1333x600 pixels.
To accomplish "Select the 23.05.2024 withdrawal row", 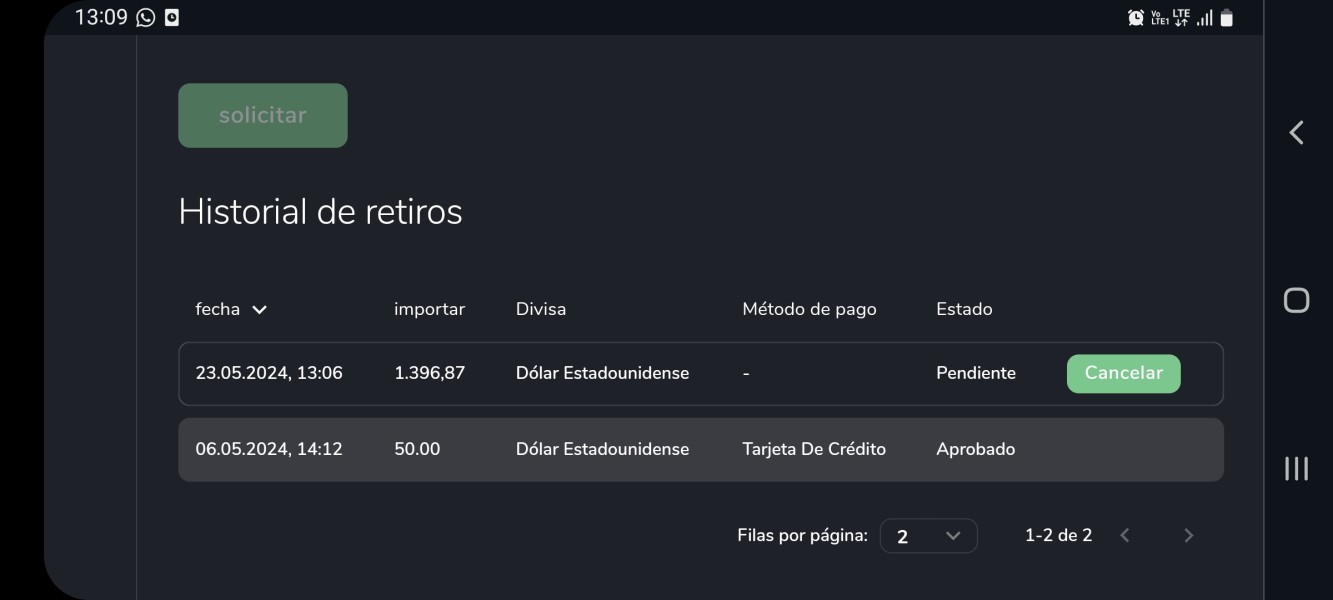I will (x=600, y=373).
